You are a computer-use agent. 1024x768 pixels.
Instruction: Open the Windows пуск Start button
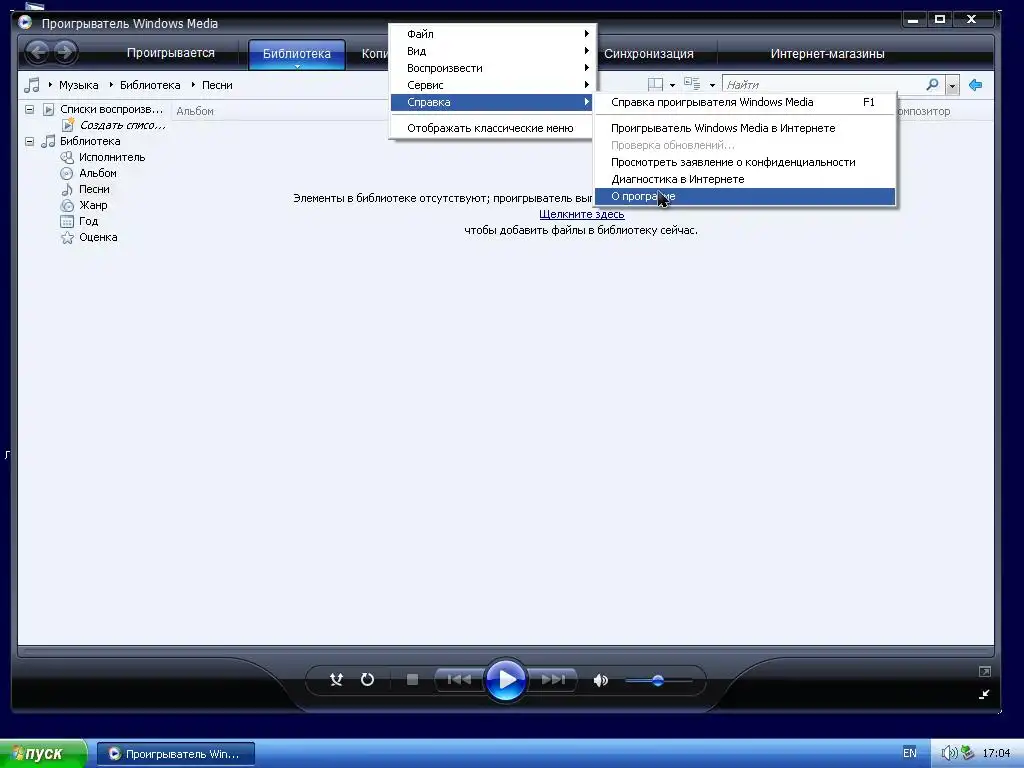[43, 754]
